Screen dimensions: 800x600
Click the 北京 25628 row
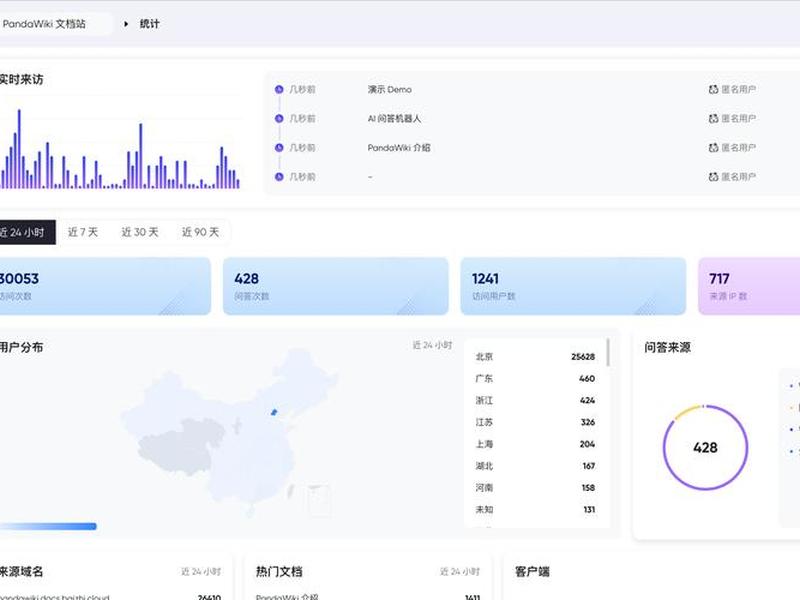click(x=535, y=357)
